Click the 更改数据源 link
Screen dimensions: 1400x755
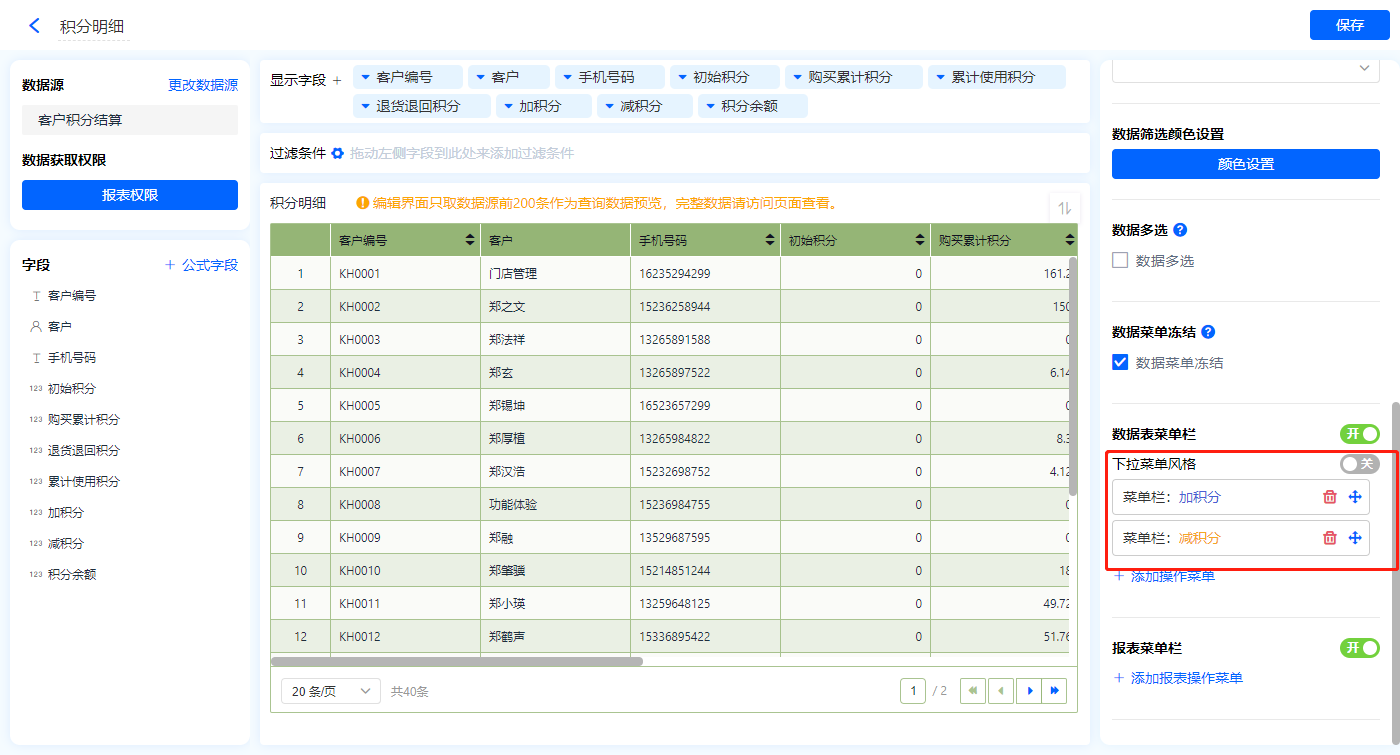coord(203,86)
